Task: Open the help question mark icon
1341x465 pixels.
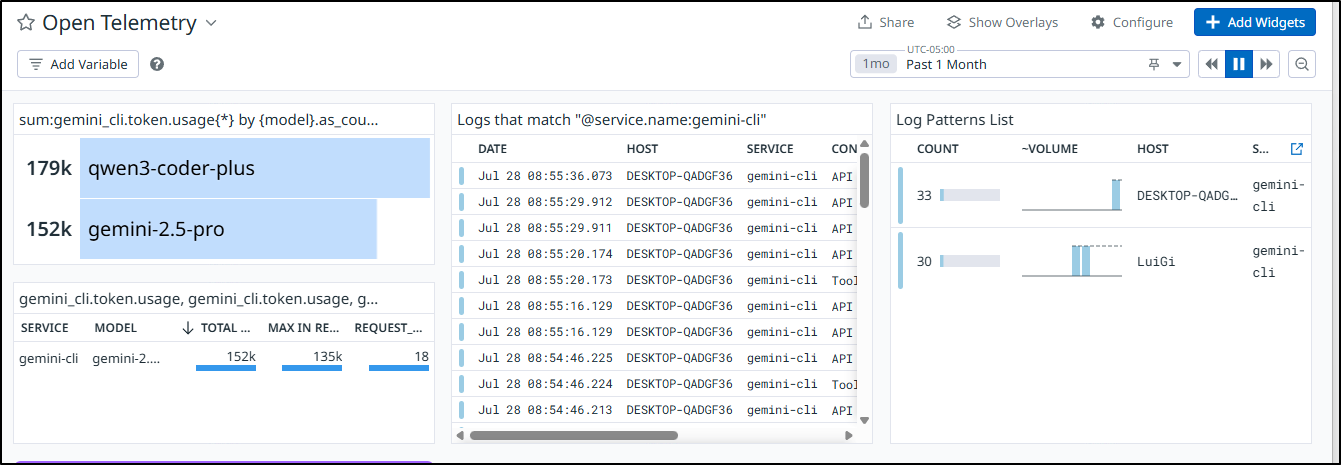Action: point(157,64)
